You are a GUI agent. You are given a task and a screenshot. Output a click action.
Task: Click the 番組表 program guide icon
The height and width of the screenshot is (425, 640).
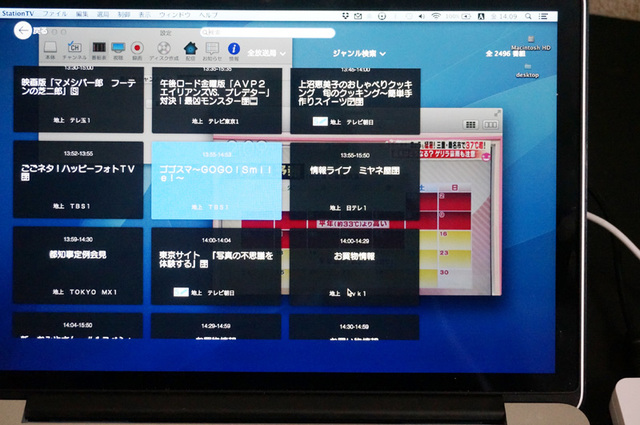(x=98, y=49)
